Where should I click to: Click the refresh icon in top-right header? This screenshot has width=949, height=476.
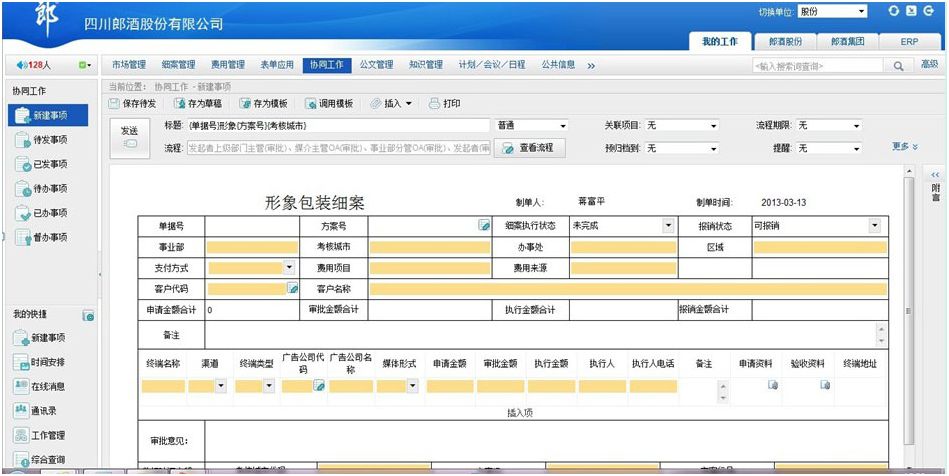[895, 11]
